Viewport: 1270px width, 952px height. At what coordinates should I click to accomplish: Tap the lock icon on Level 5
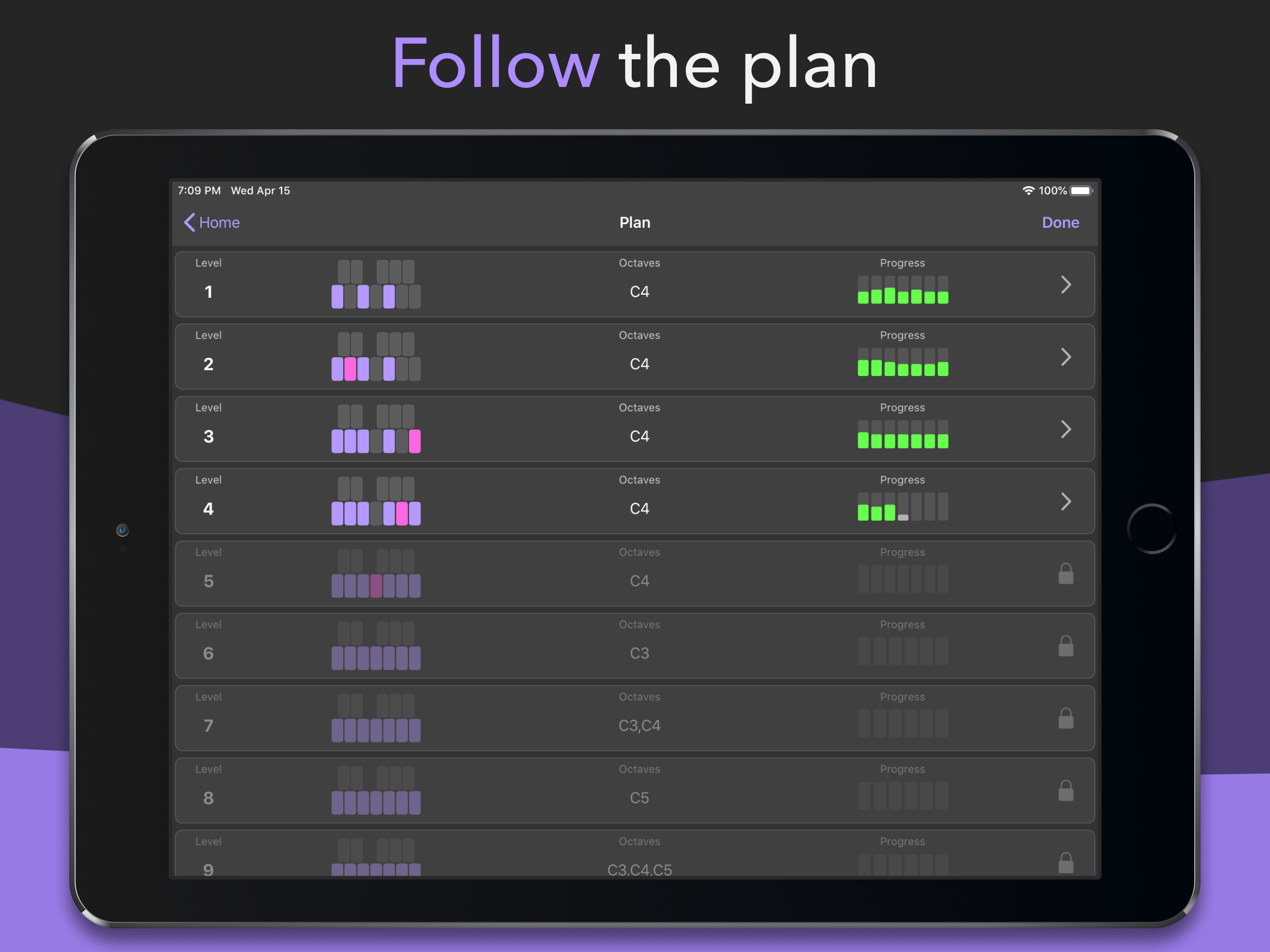(x=1065, y=574)
